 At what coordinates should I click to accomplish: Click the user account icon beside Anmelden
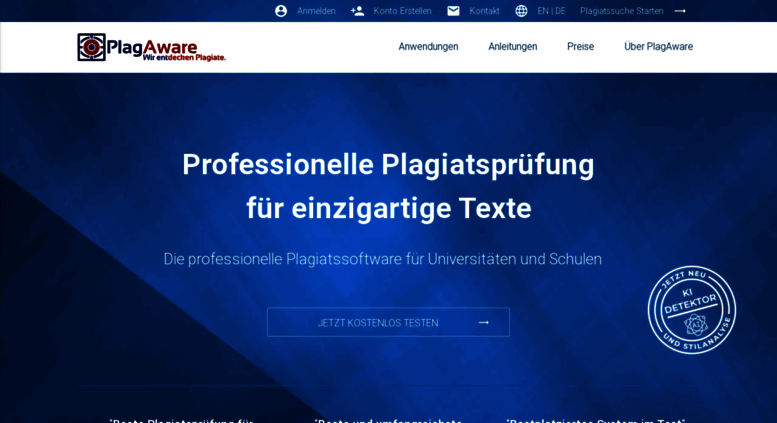pos(281,11)
